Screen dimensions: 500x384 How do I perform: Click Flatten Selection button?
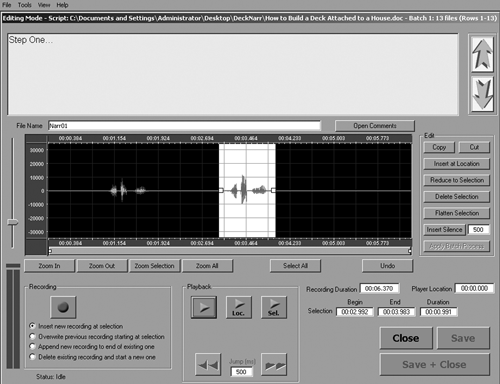pyautogui.click(x=456, y=213)
